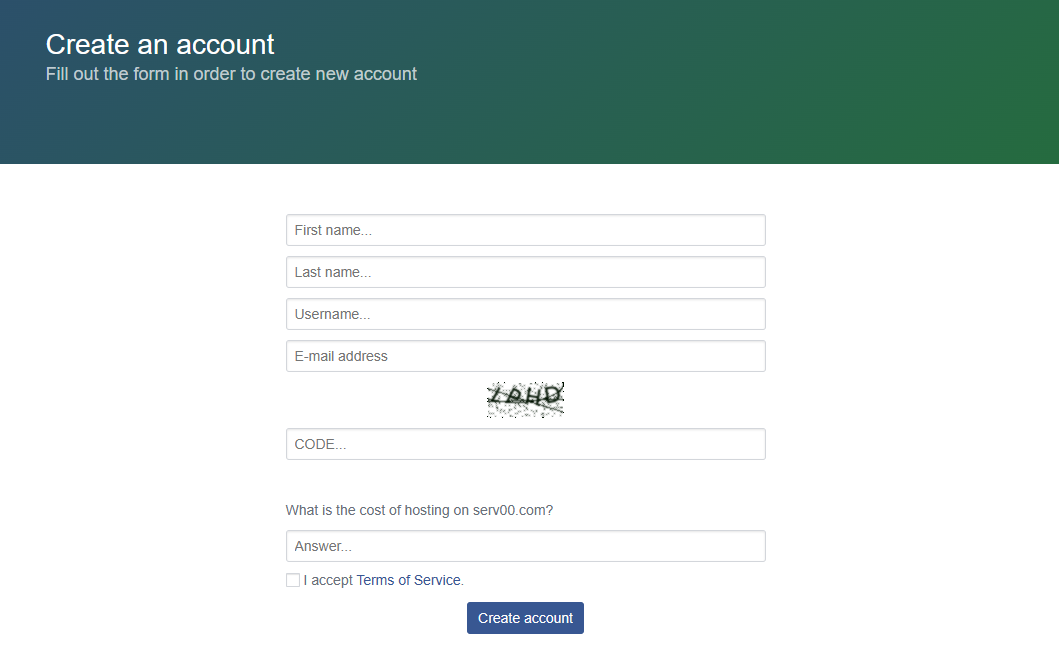The image size is (1059, 665).
Task: Click into the E-mail address field
Action: pos(525,356)
